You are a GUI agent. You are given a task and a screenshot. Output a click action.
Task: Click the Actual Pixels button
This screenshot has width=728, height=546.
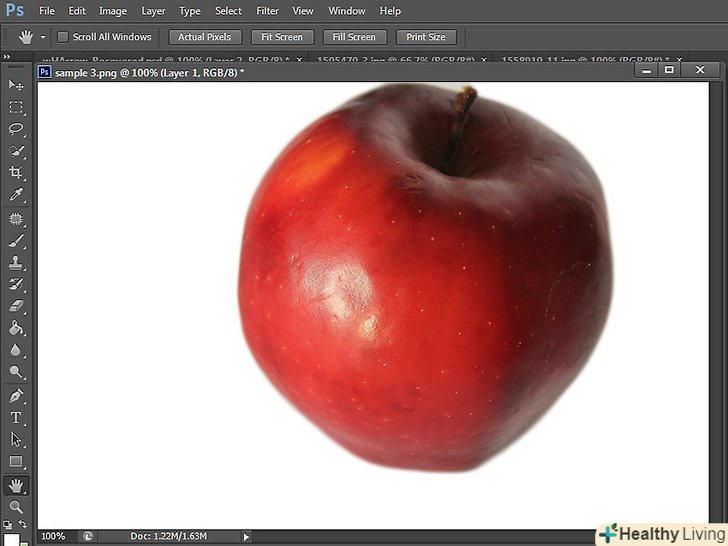(x=205, y=37)
